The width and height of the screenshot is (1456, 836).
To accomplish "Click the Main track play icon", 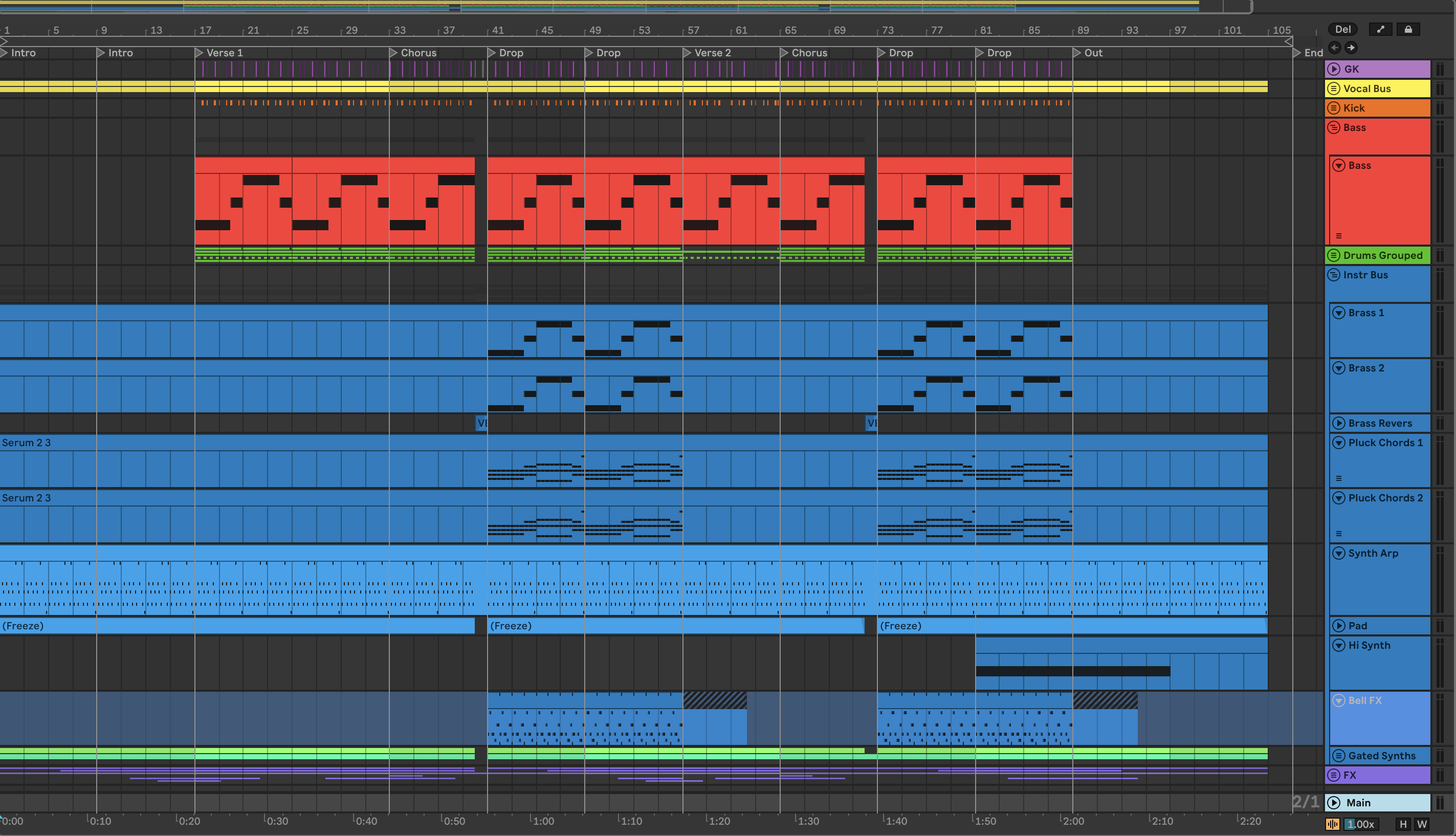I will [1334, 802].
